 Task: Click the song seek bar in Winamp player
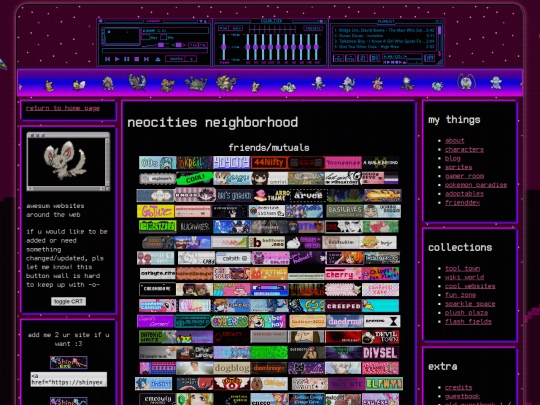coord(155,51)
